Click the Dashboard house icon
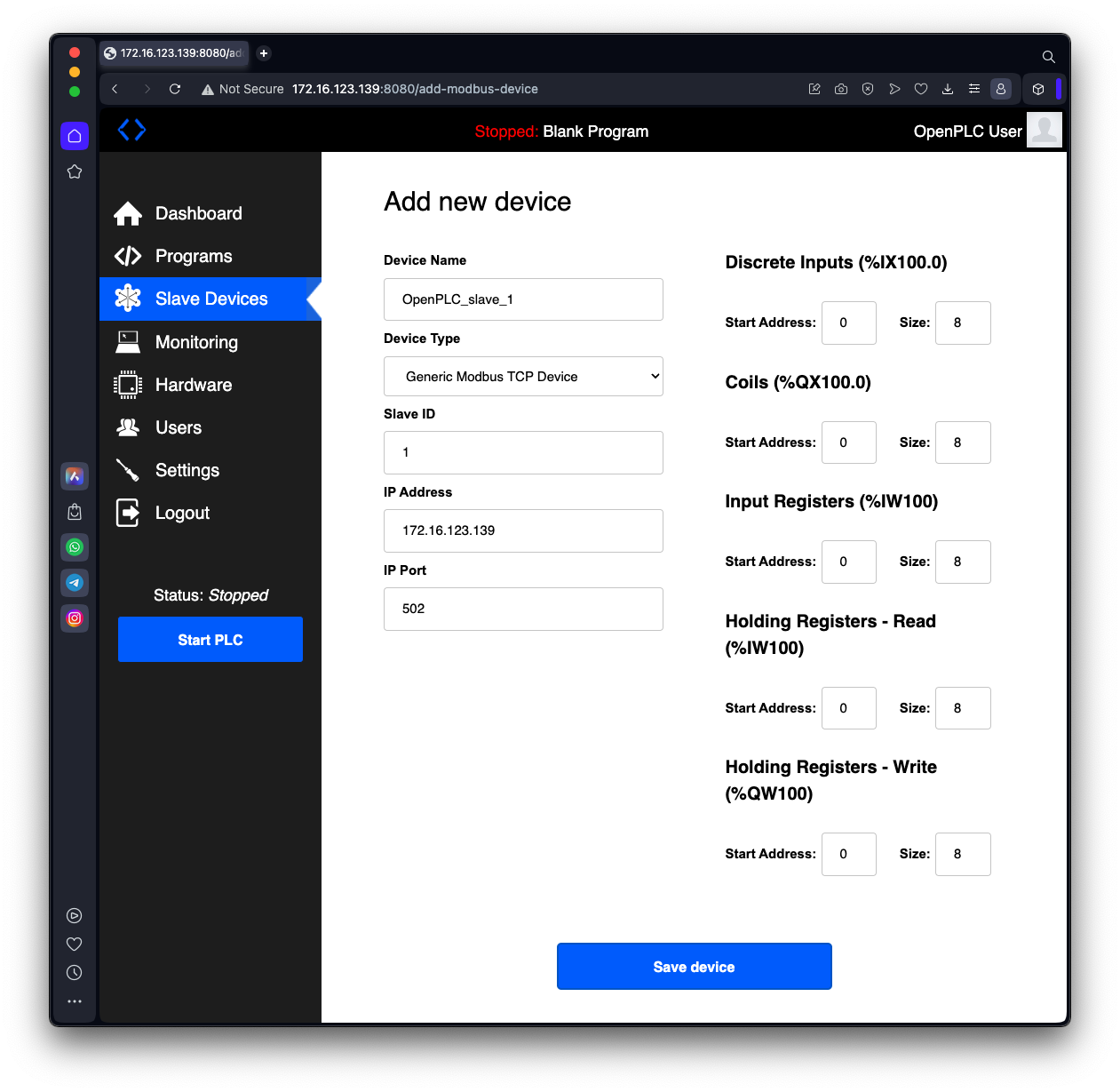Screen dimensions: 1120x1092 pos(128,213)
